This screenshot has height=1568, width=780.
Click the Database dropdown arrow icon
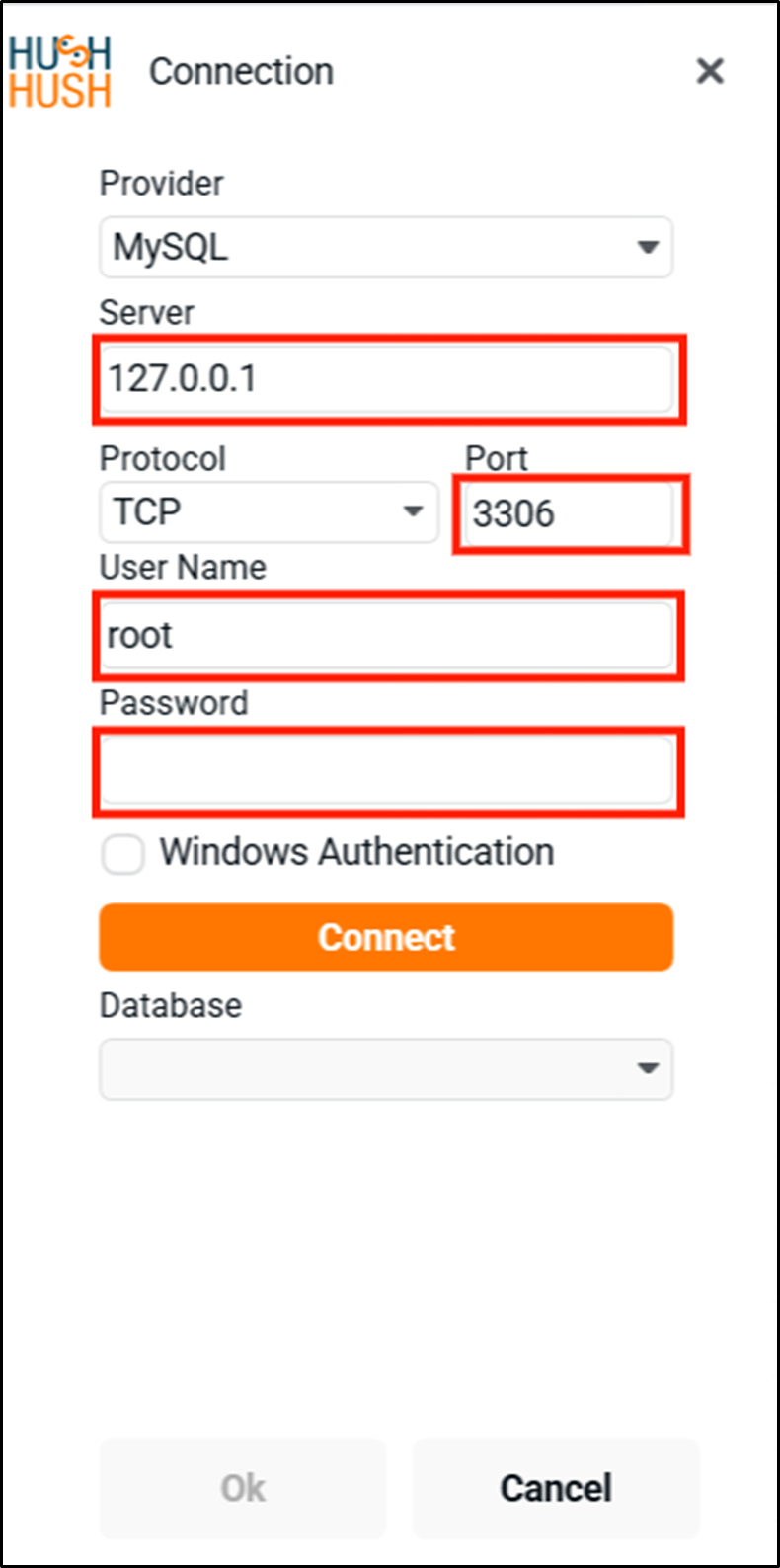click(648, 1068)
